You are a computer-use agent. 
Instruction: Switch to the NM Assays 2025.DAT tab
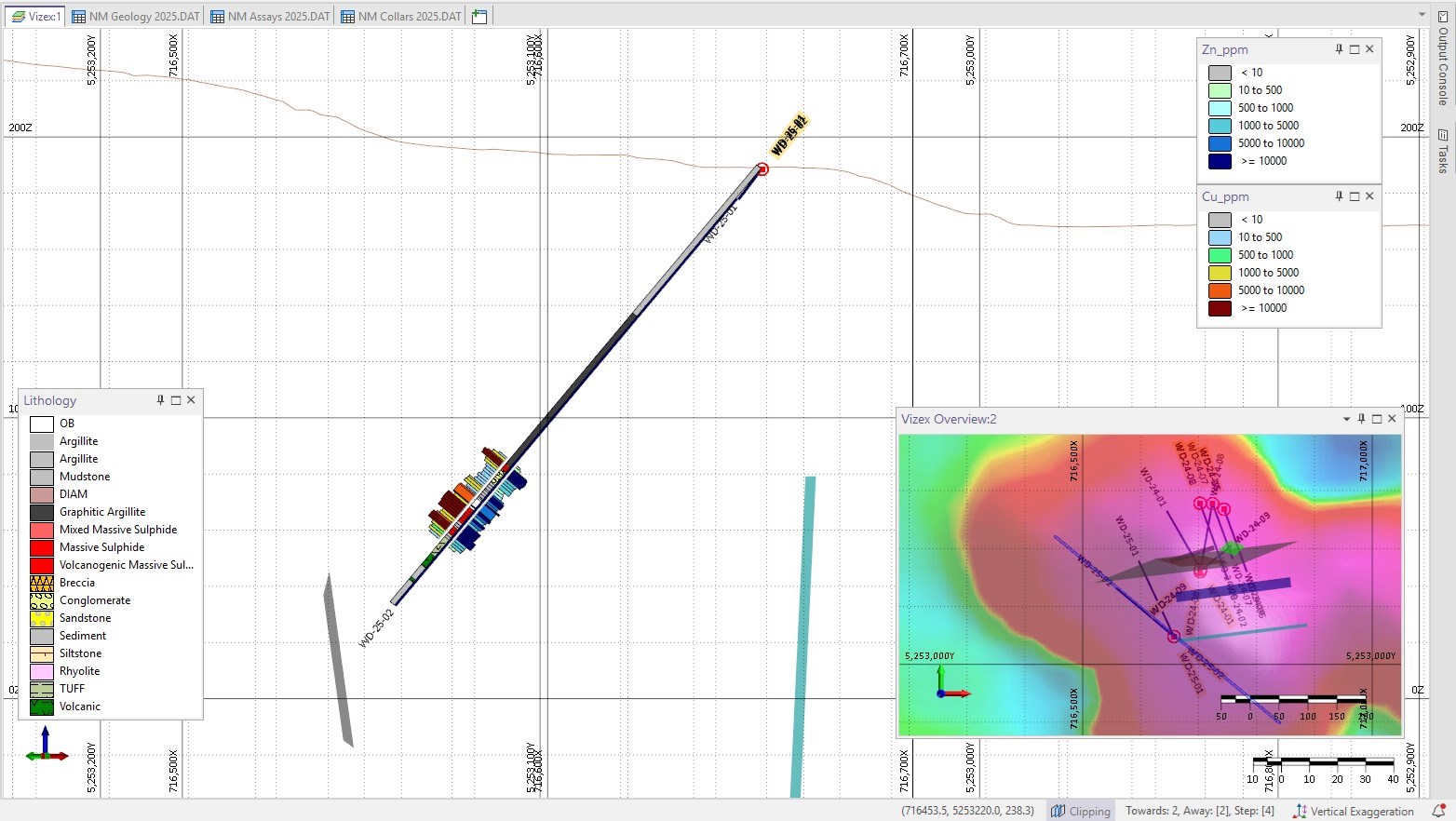(x=270, y=17)
